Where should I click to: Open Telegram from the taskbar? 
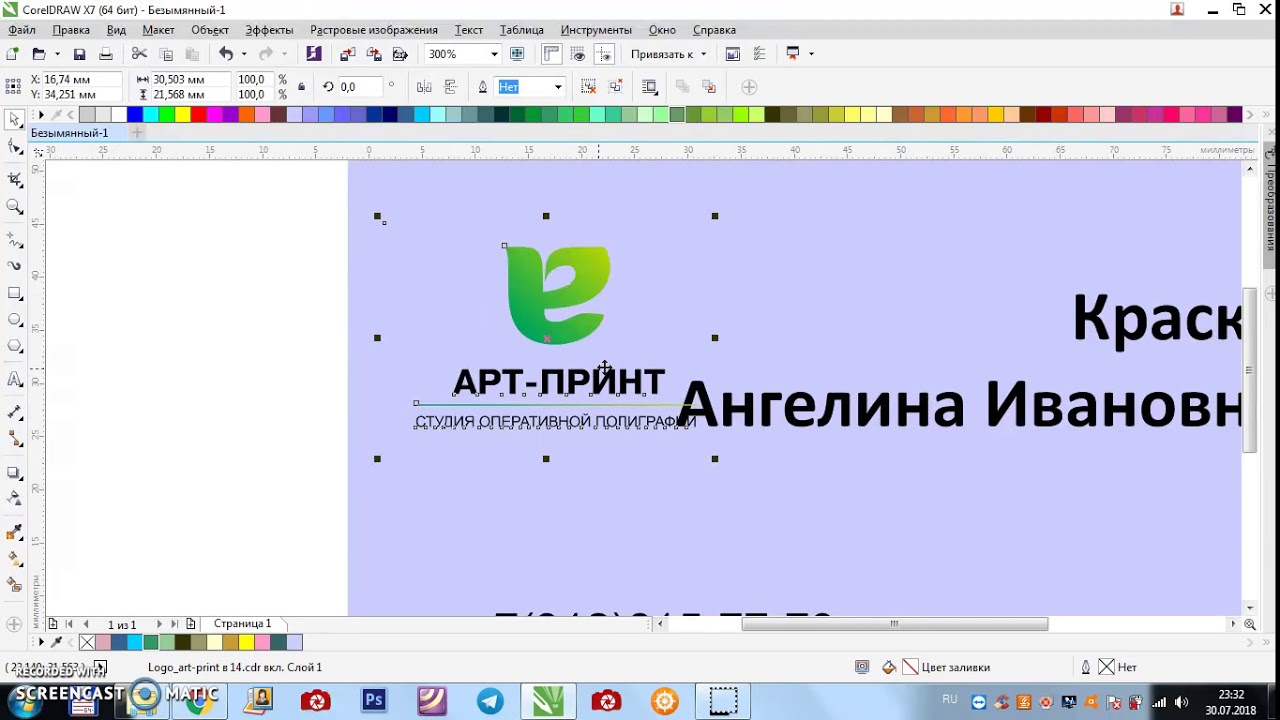[490, 701]
